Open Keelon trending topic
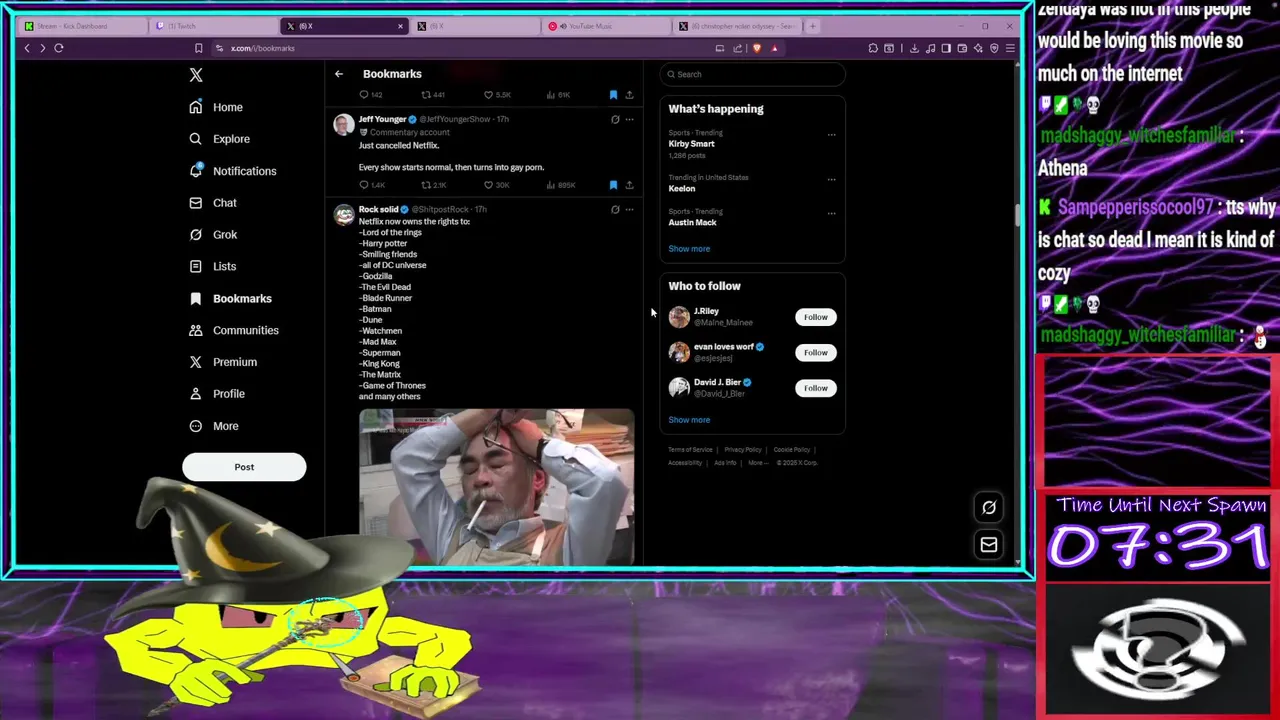 click(x=682, y=189)
